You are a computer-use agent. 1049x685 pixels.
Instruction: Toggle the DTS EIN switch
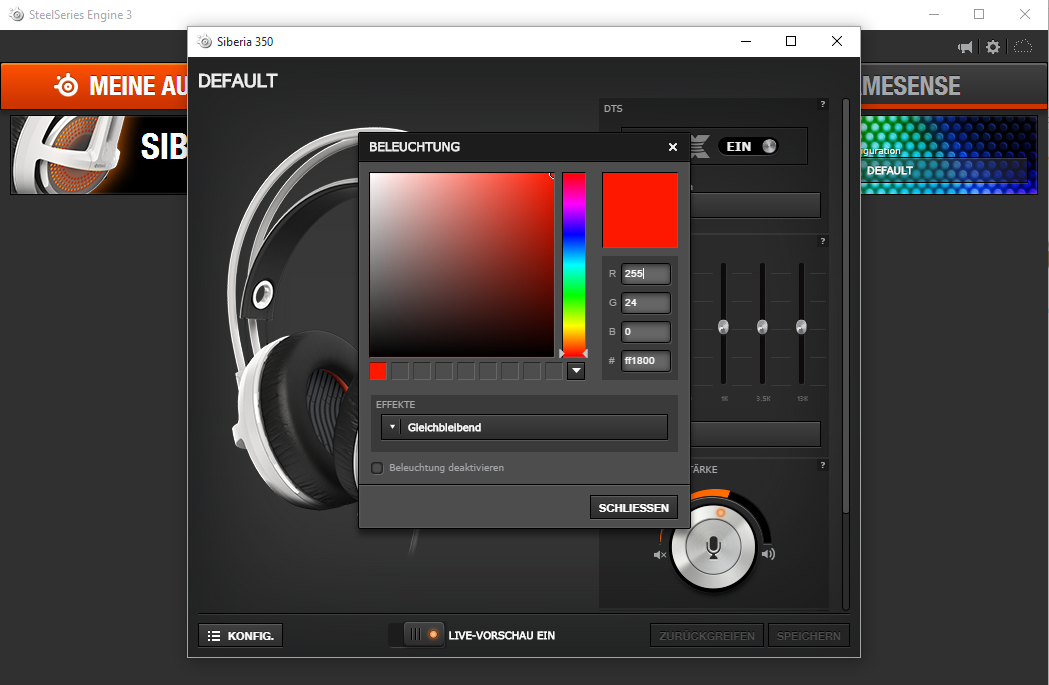(x=751, y=146)
